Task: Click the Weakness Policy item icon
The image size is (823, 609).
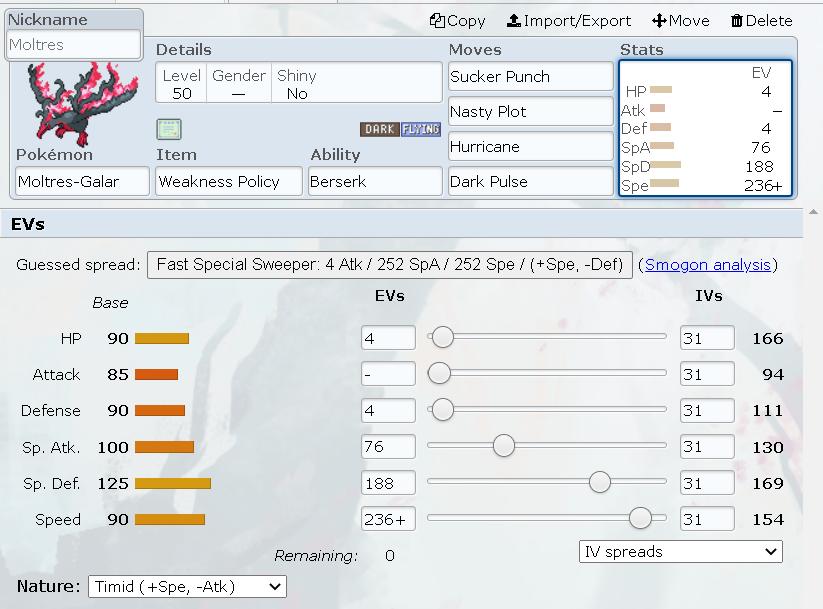Action: [x=169, y=129]
